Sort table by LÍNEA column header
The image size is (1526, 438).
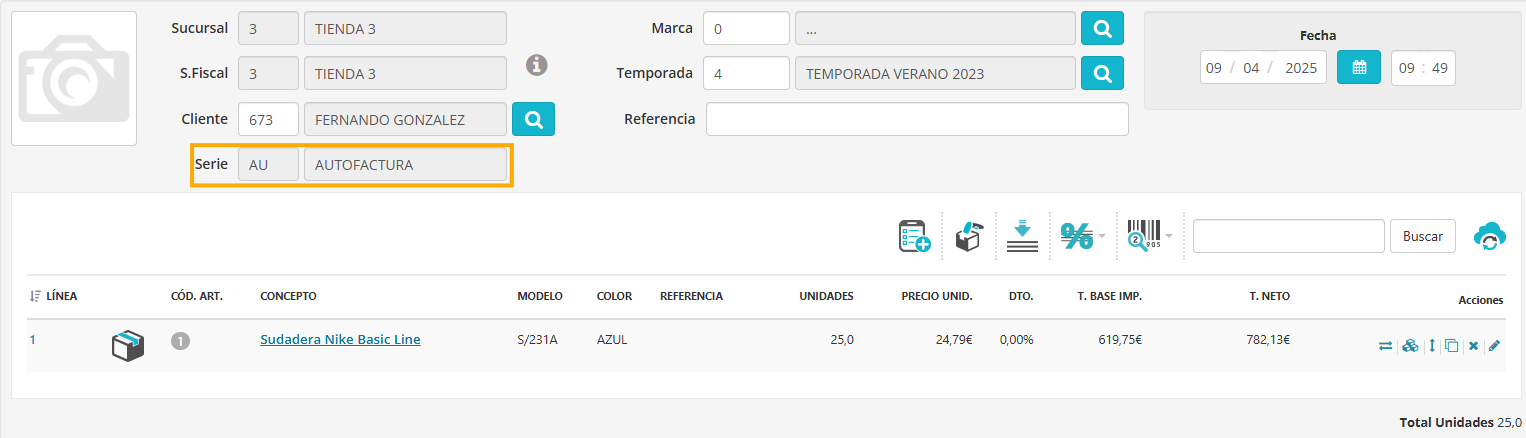click(x=53, y=296)
